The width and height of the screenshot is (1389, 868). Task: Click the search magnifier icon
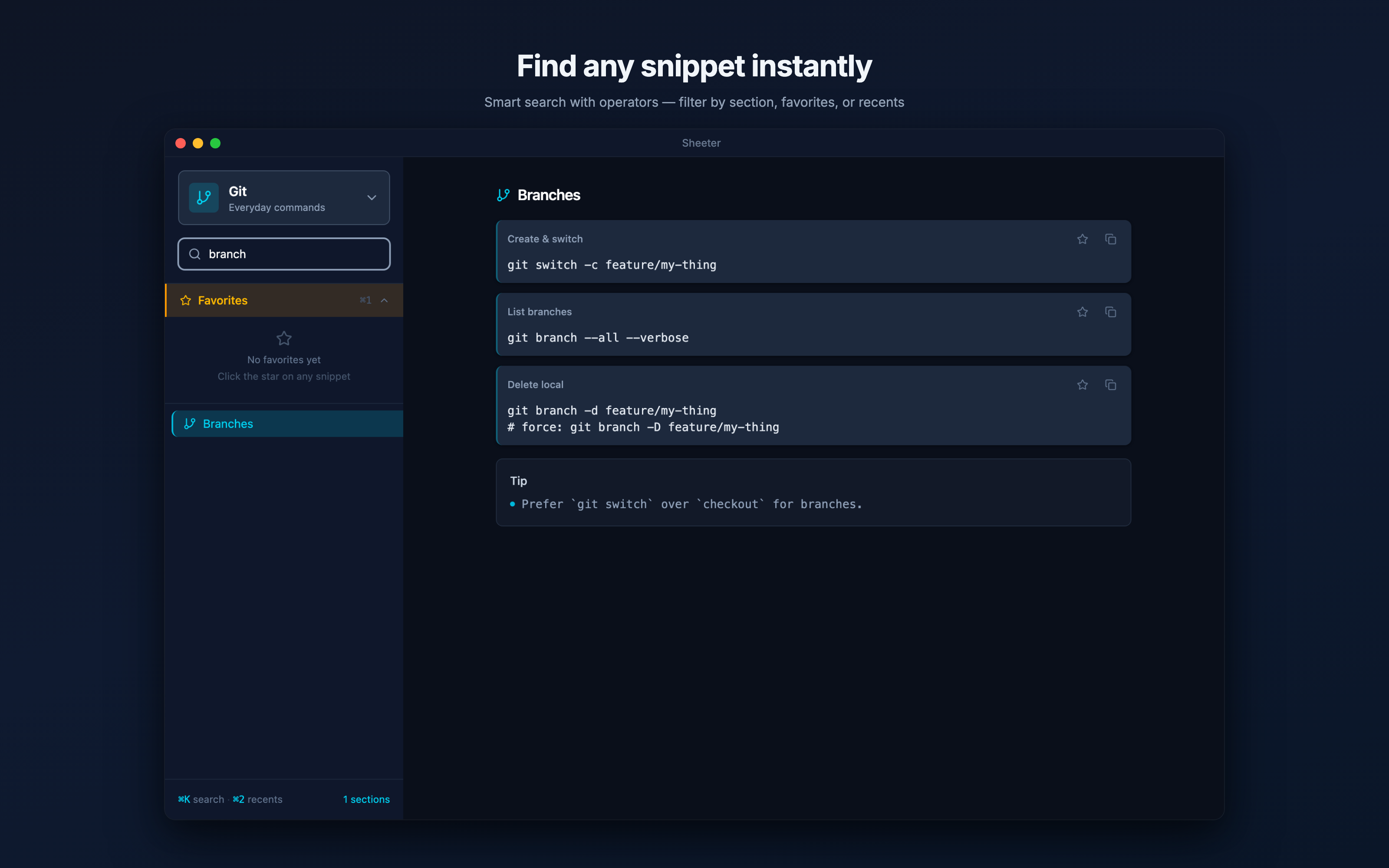194,254
